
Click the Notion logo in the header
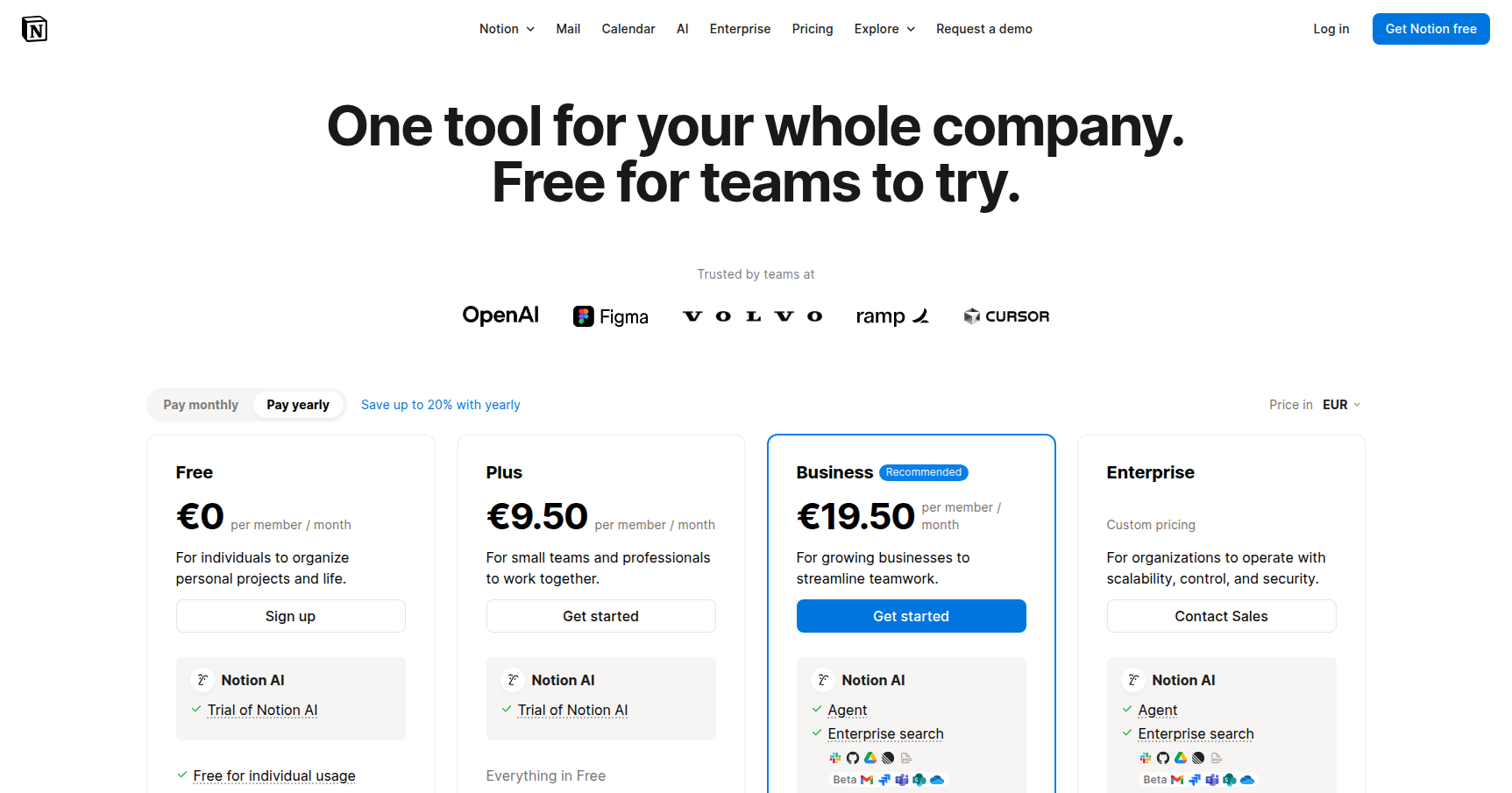pos(34,29)
